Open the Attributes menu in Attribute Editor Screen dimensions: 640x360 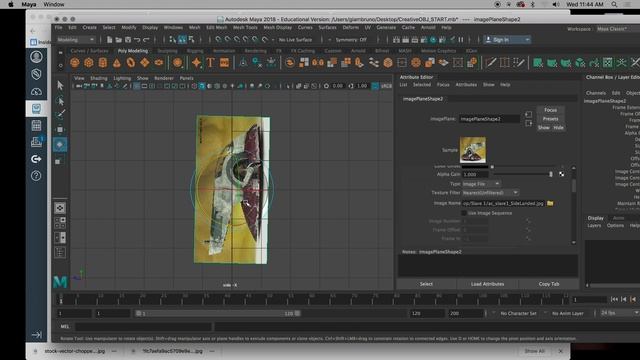(x=466, y=84)
